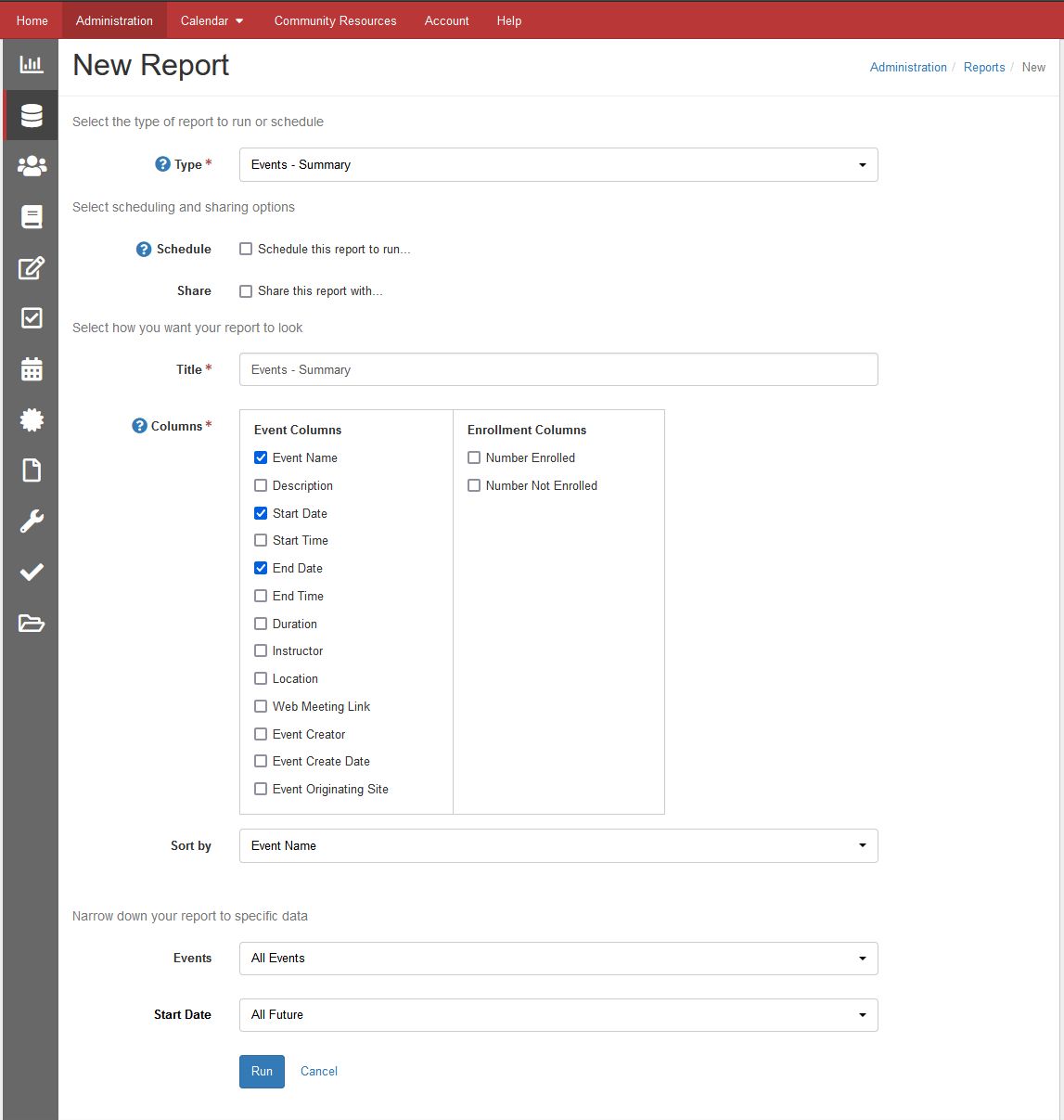The image size is (1064, 1120).
Task: Click the book icon in the sidebar
Action: pyautogui.click(x=31, y=216)
